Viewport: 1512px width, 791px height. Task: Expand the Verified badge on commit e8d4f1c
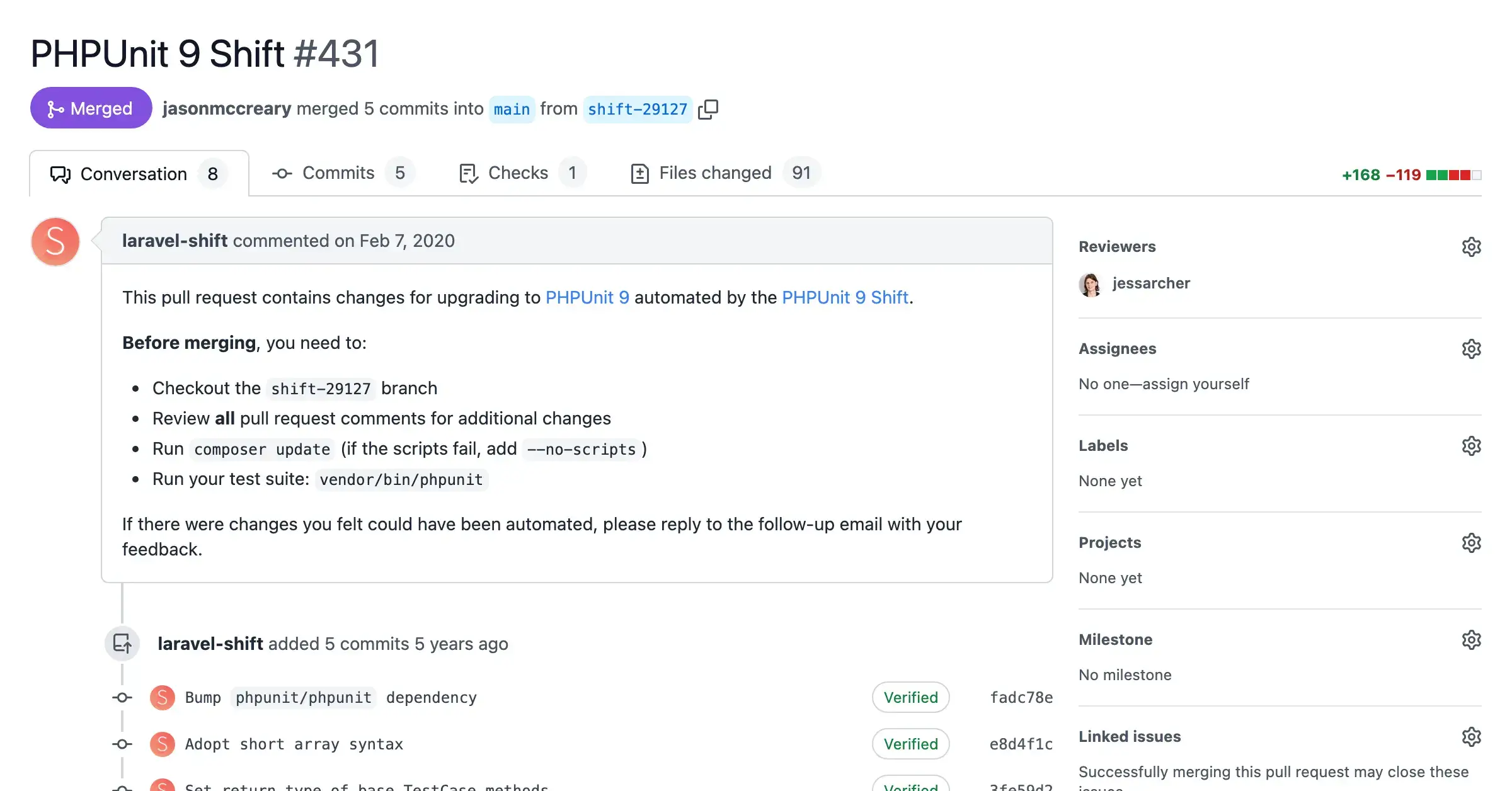click(x=910, y=744)
